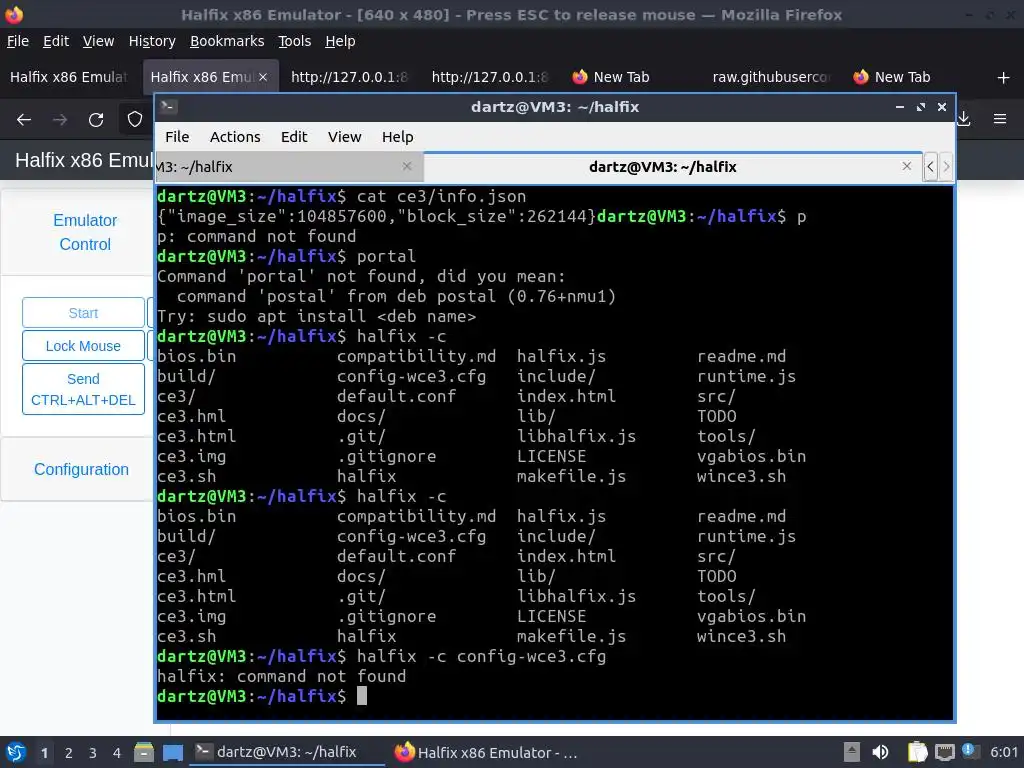Click the terminal window title icon
Viewport: 1024px width, 768px height.
[168, 106]
